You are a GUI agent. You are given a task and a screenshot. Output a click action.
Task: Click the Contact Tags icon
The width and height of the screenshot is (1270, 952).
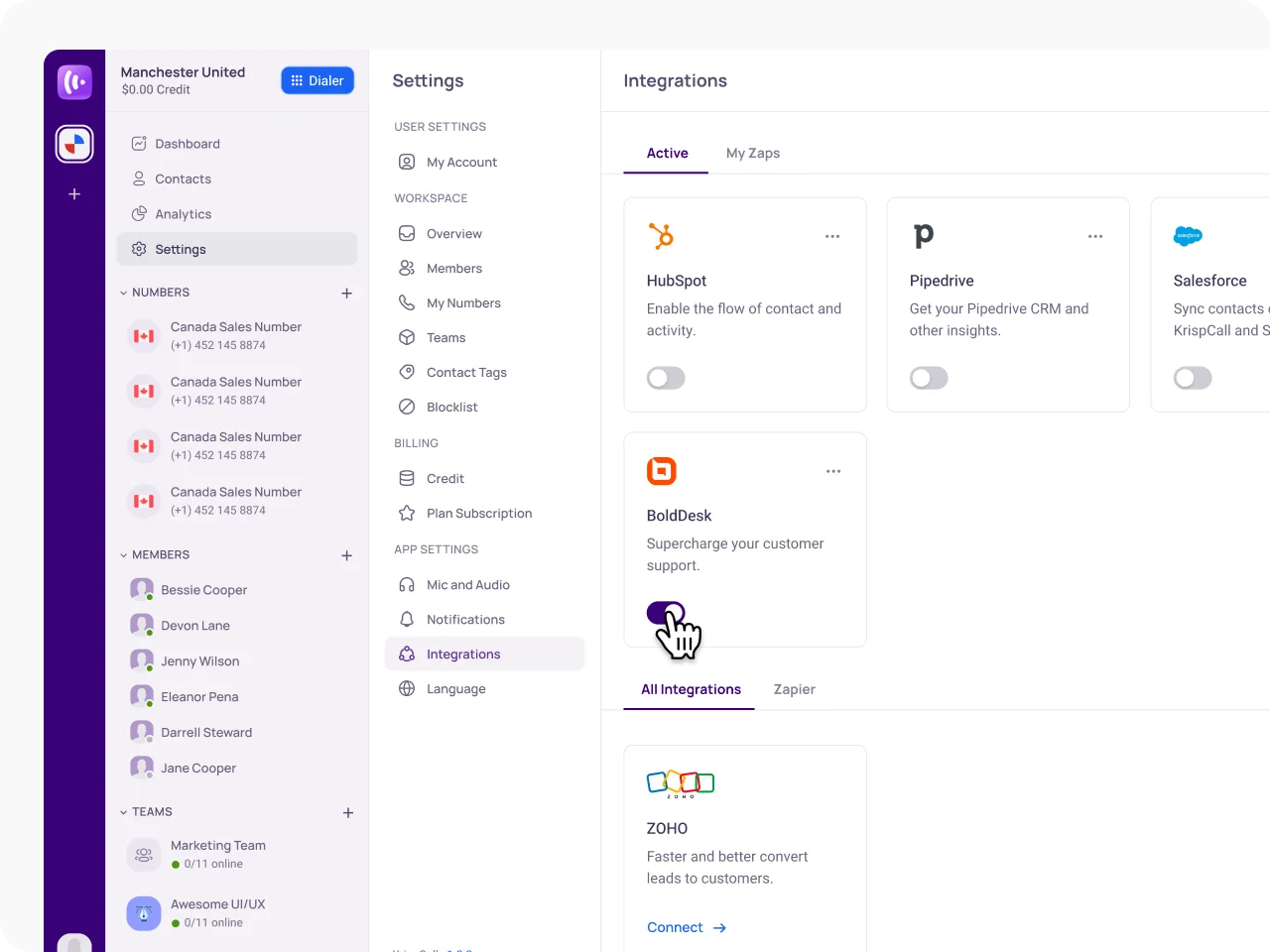(x=407, y=373)
